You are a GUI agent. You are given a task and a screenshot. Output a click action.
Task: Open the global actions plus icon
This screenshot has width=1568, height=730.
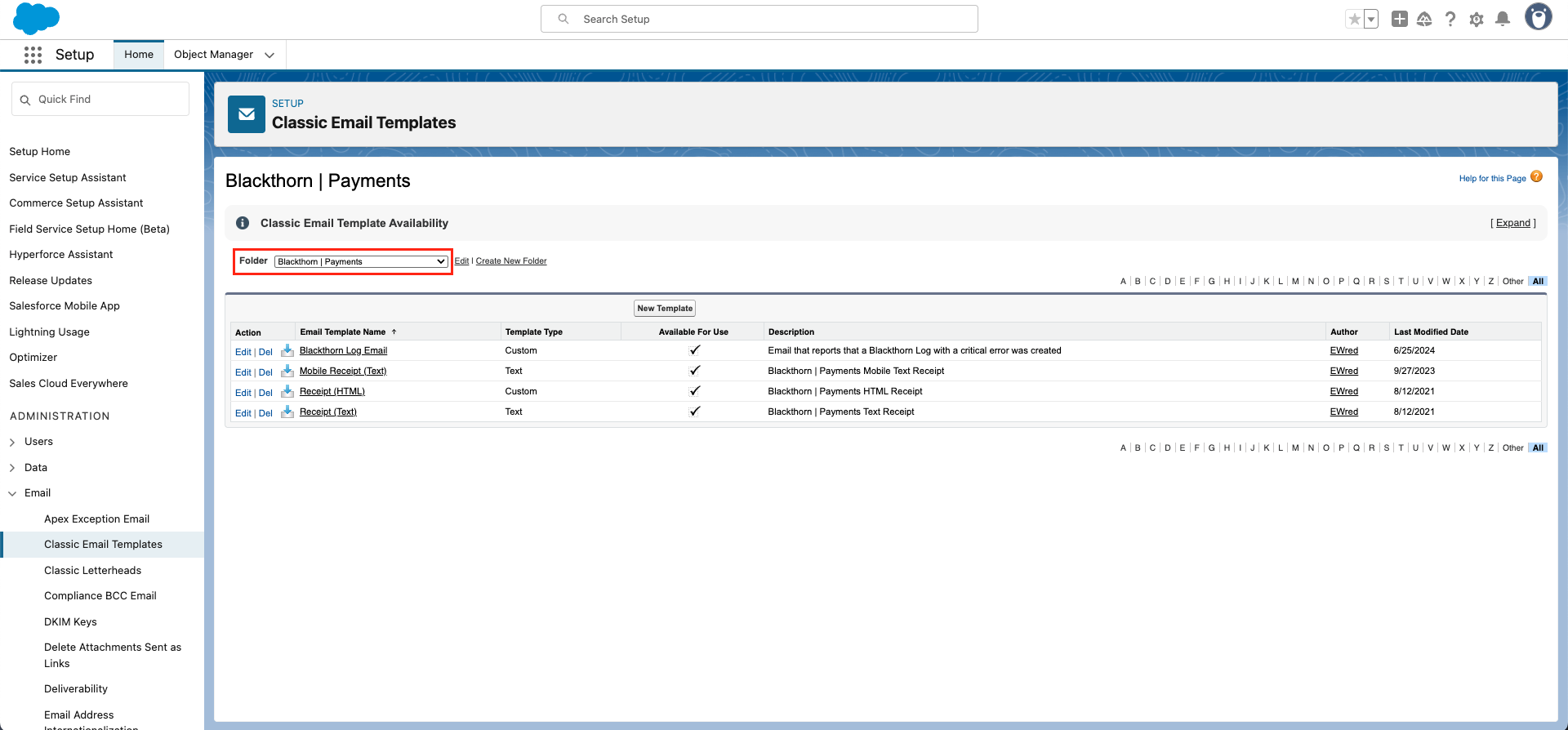tap(1399, 19)
